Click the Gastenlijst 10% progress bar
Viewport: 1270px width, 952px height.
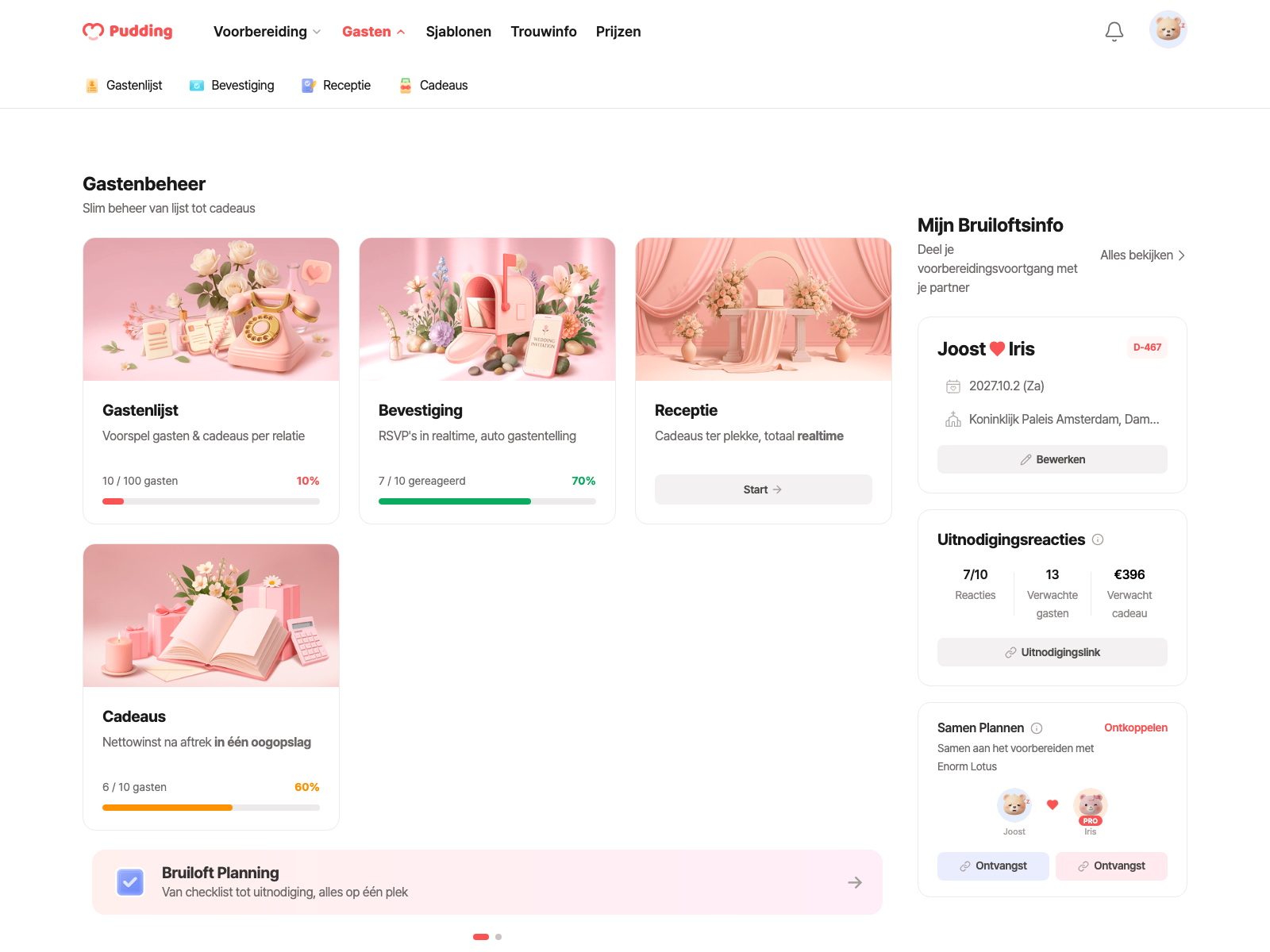[211, 501]
